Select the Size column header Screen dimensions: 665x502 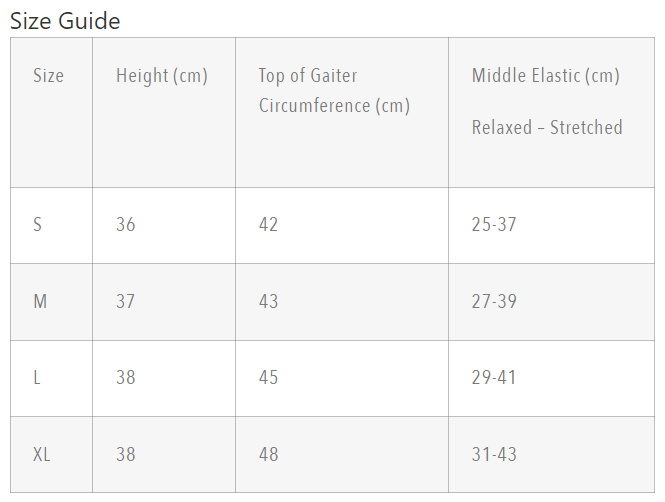pyautogui.click(x=48, y=76)
